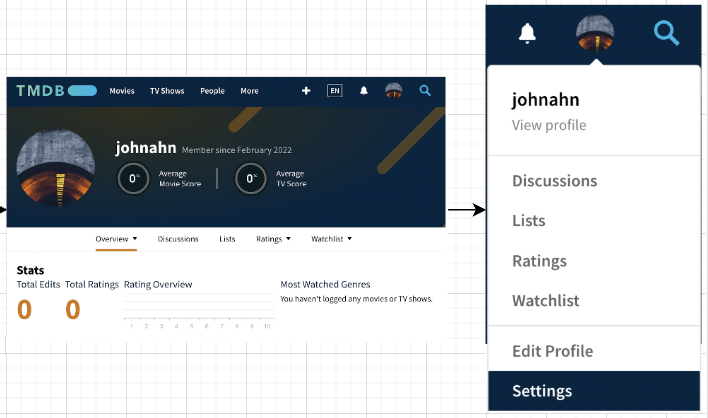Image resolution: width=708 pixels, height=418 pixels.
Task: Click the TMDB logo in the header
Action: click(56, 91)
